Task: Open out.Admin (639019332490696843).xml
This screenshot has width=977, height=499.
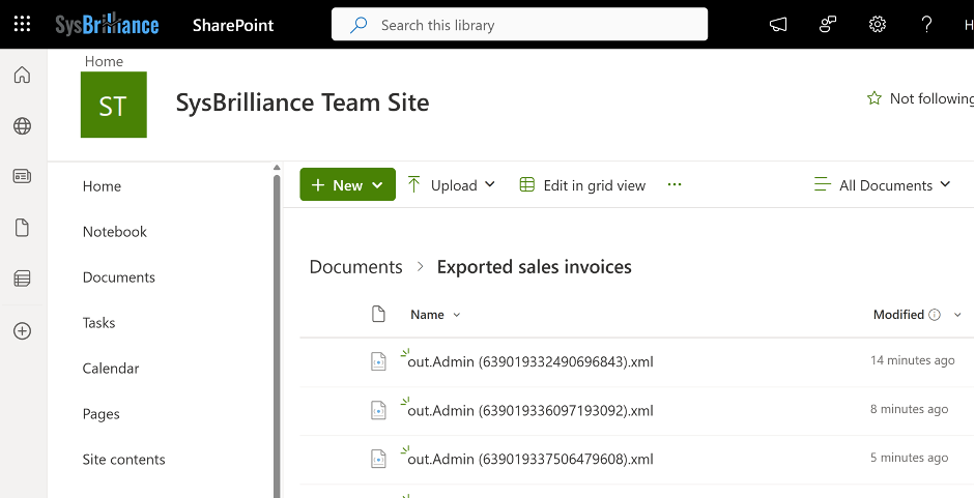Action: [530, 361]
